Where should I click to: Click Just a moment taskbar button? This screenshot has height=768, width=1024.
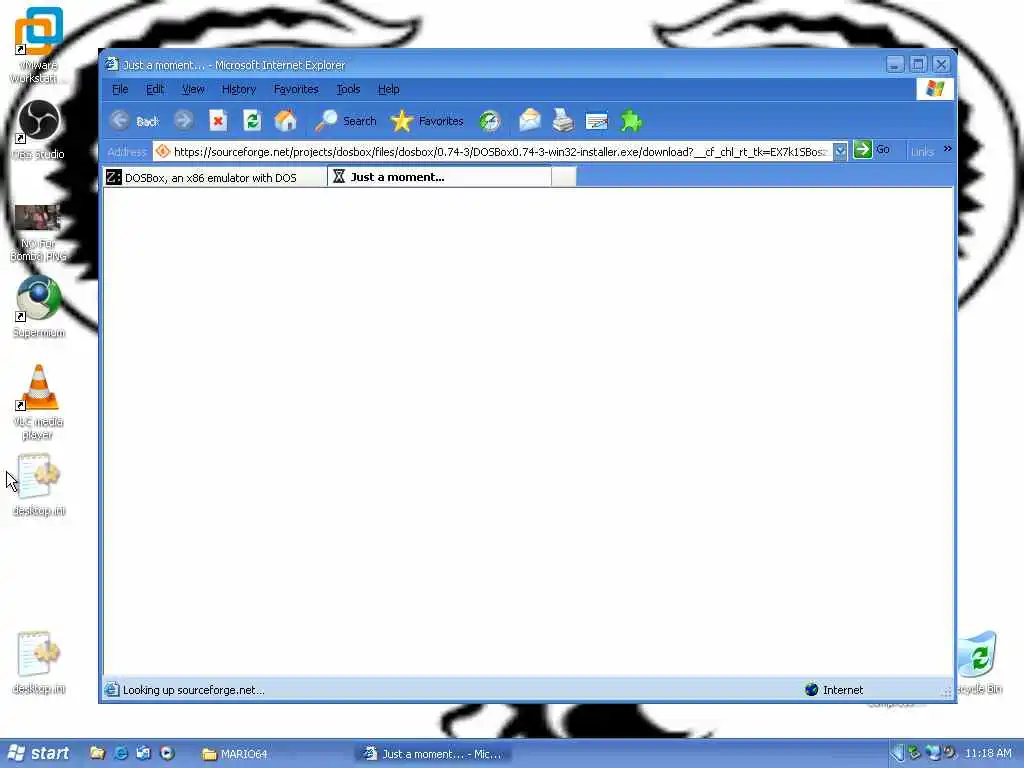[434, 754]
